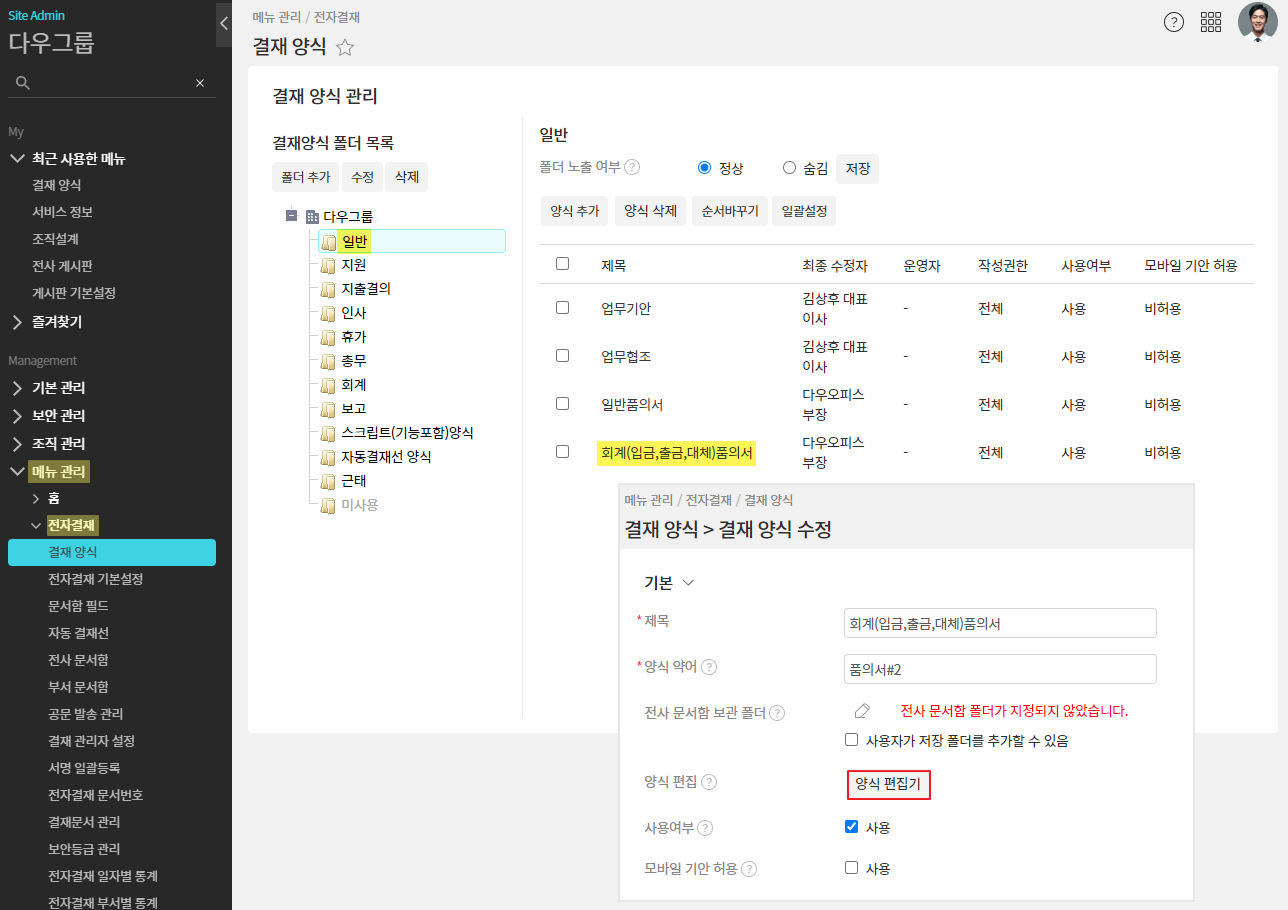Click the 양식 편집기 button
The width and height of the screenshot is (1288, 910).
tap(888, 785)
